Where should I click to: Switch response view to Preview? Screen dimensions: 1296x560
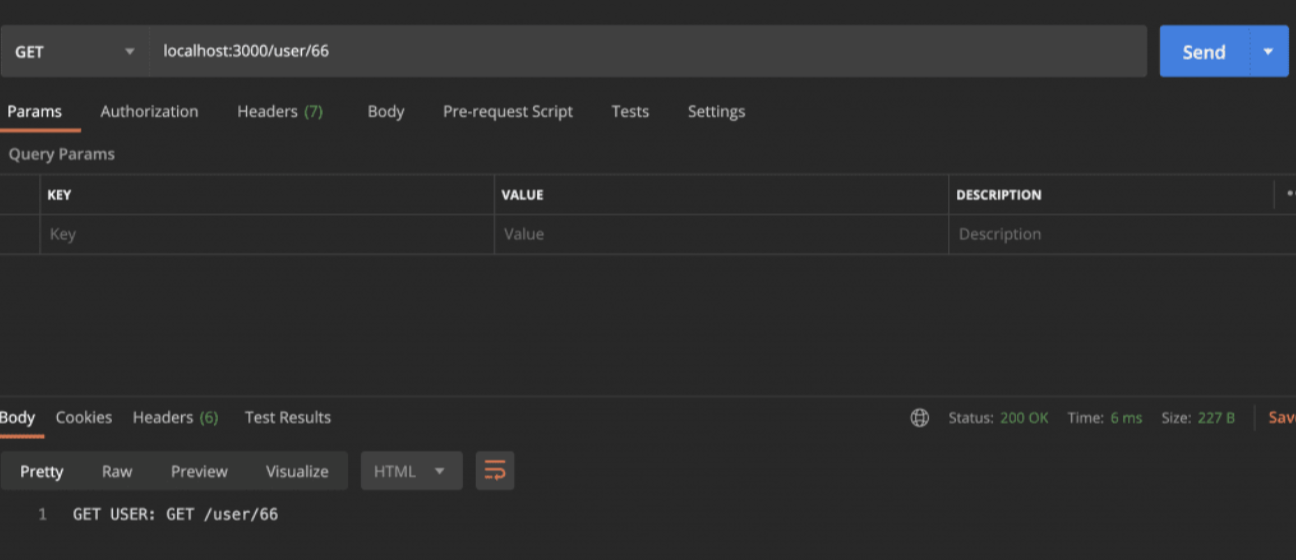pyautogui.click(x=199, y=471)
